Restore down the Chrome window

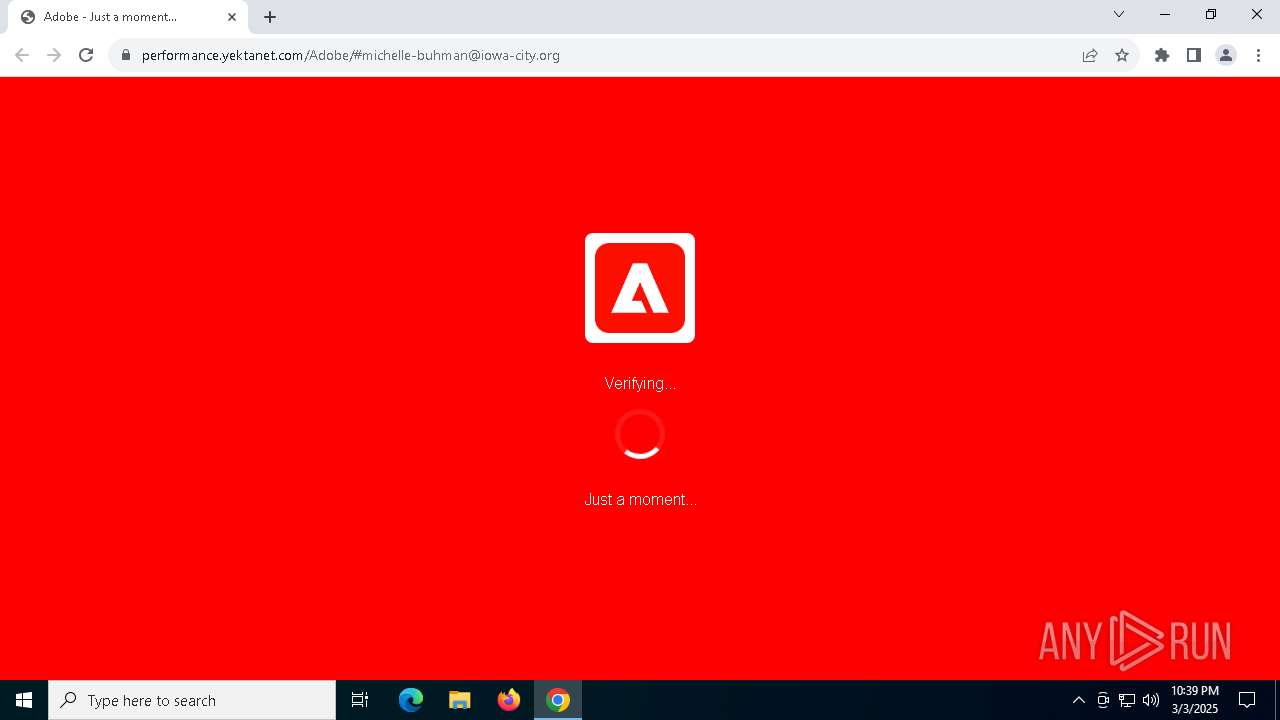(x=1211, y=14)
